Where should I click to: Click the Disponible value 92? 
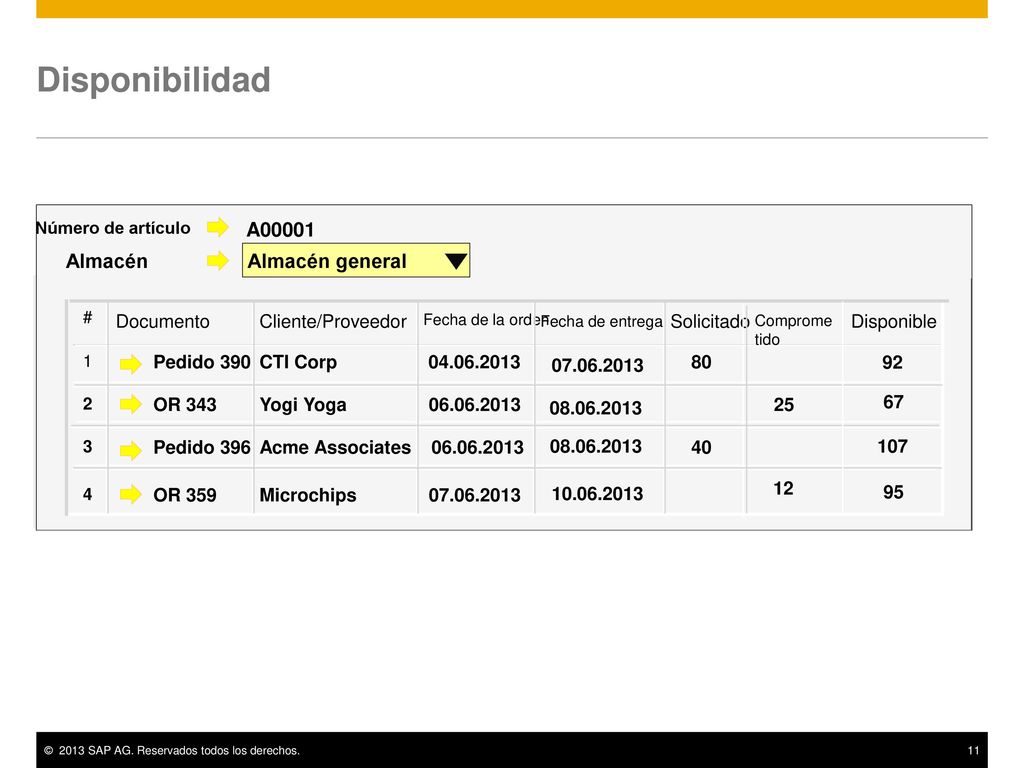pyautogui.click(x=892, y=362)
